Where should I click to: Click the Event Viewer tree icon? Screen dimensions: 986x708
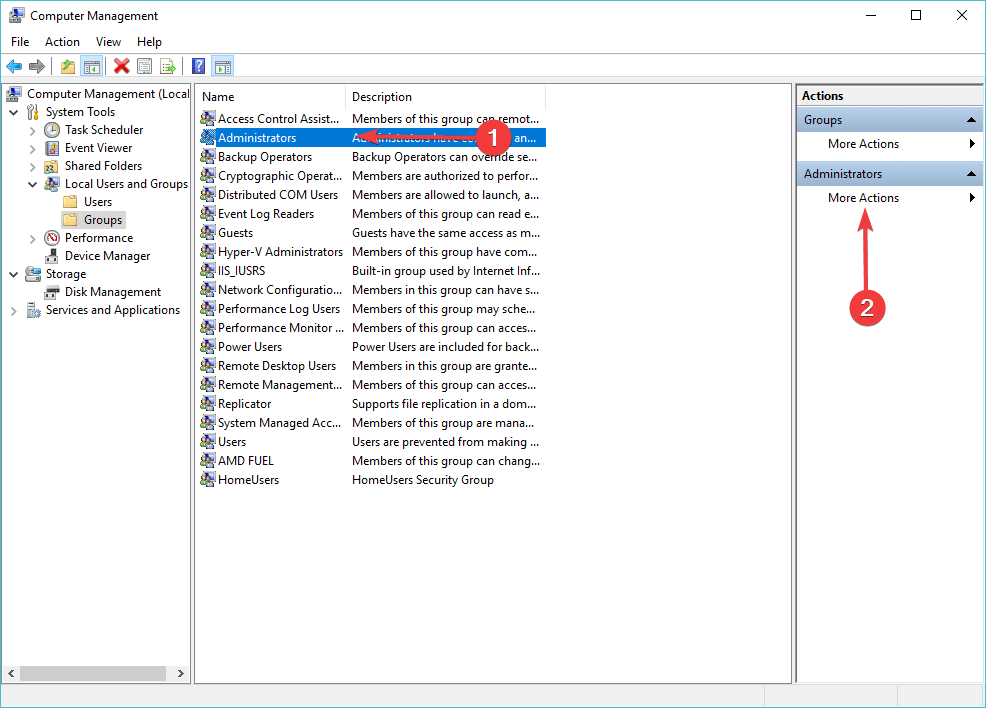tap(52, 148)
